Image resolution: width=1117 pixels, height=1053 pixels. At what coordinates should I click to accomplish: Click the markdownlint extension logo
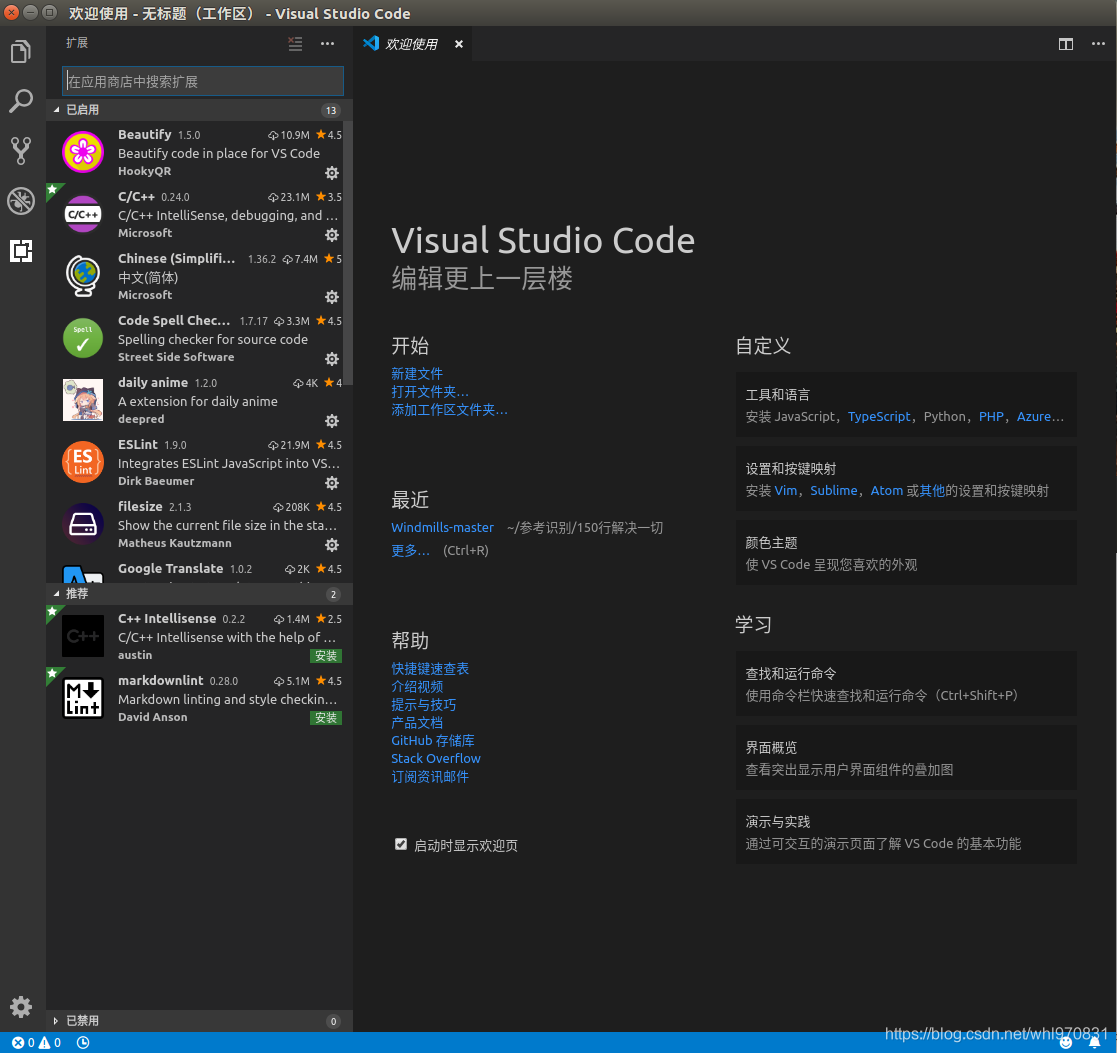pyautogui.click(x=83, y=697)
